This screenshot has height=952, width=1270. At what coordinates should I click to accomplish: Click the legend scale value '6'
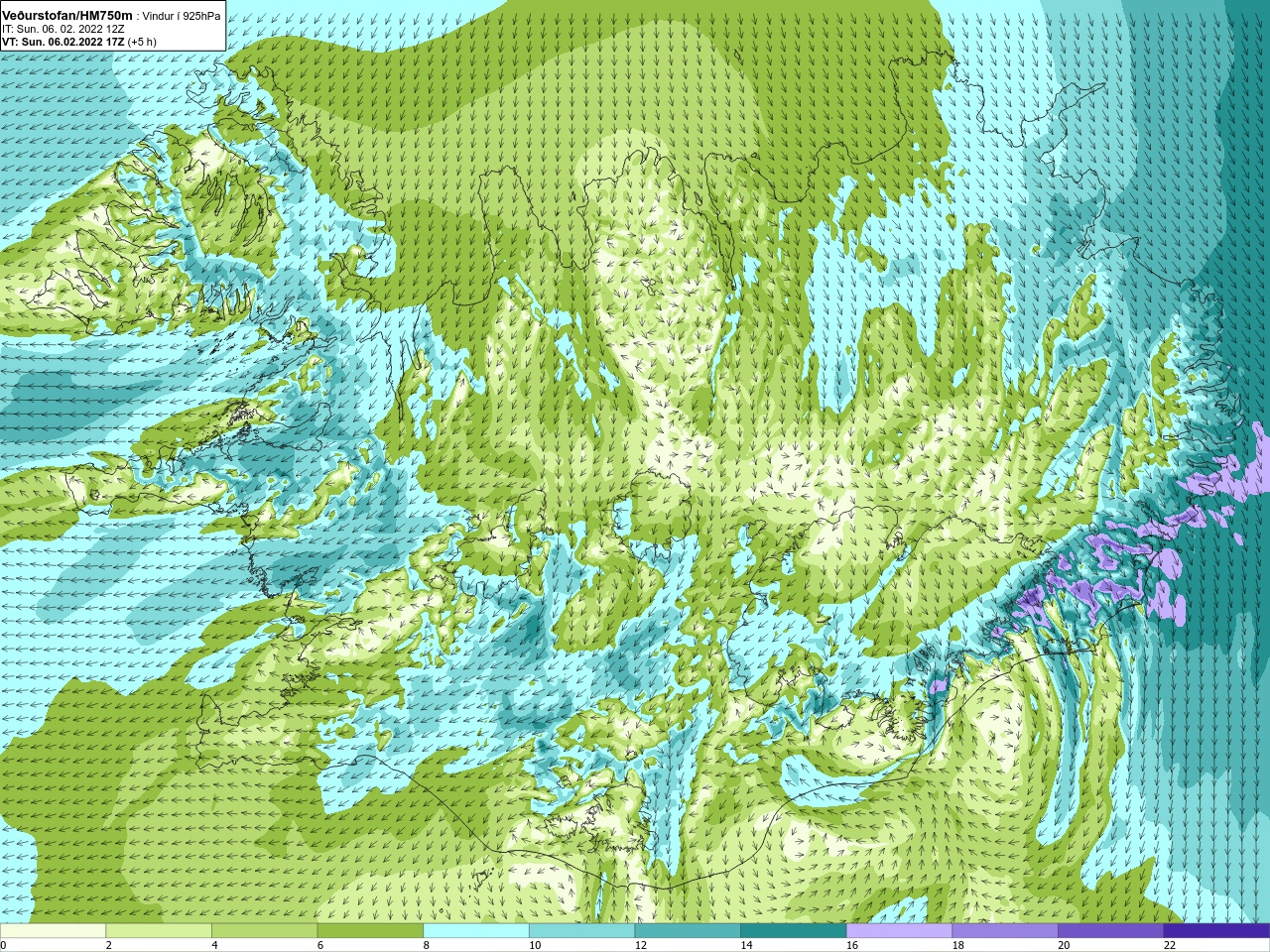320,945
